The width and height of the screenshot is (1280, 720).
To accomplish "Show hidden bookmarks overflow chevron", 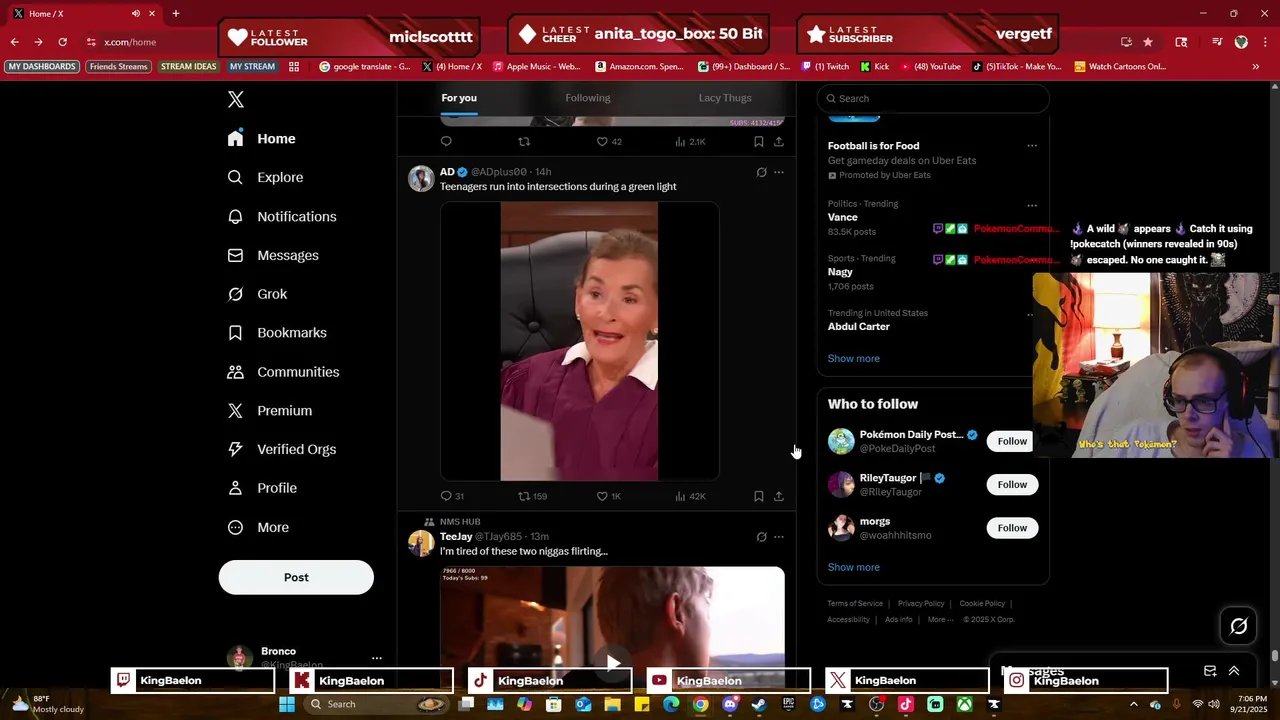I will point(1256,67).
